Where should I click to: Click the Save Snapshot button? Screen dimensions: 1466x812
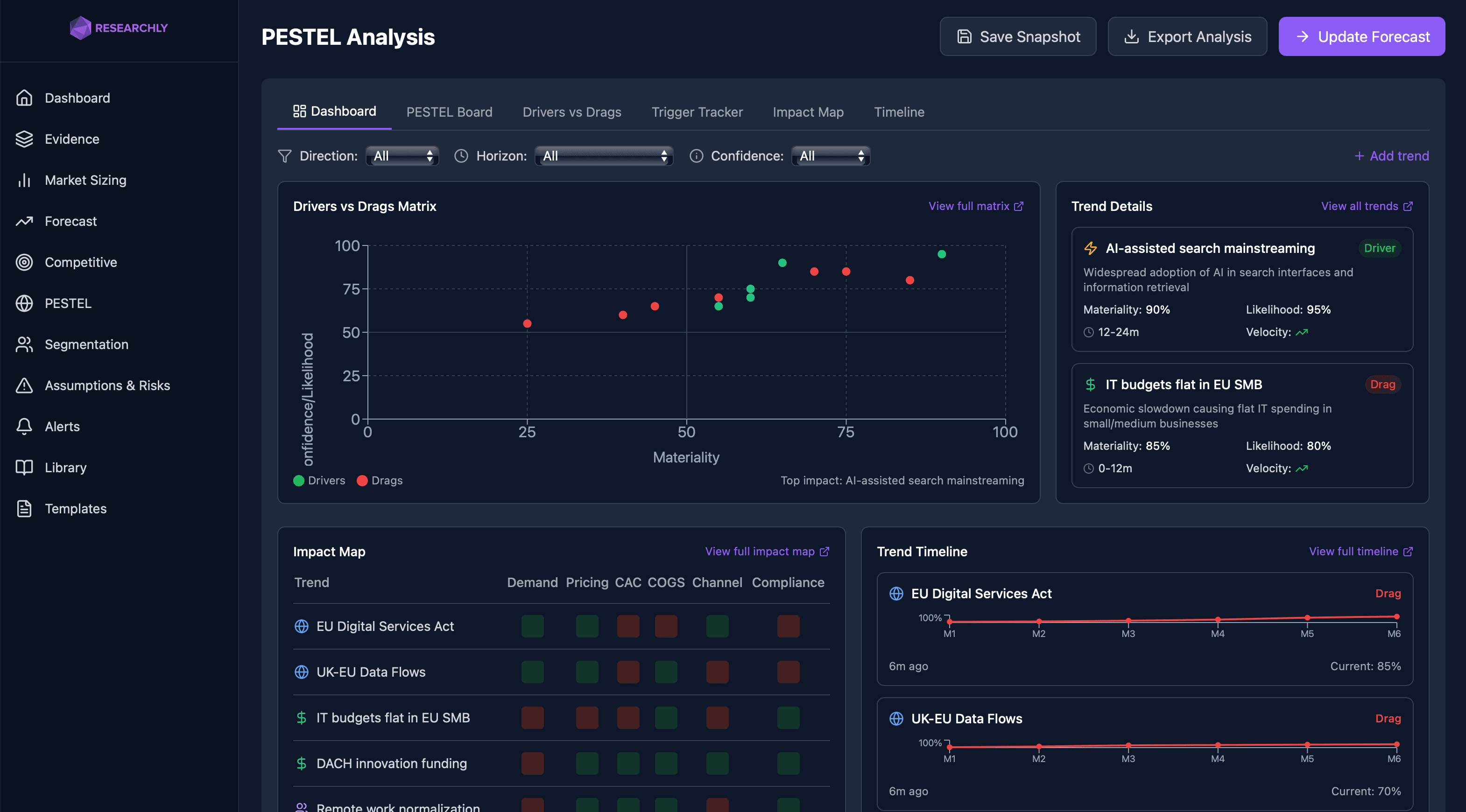click(1017, 36)
